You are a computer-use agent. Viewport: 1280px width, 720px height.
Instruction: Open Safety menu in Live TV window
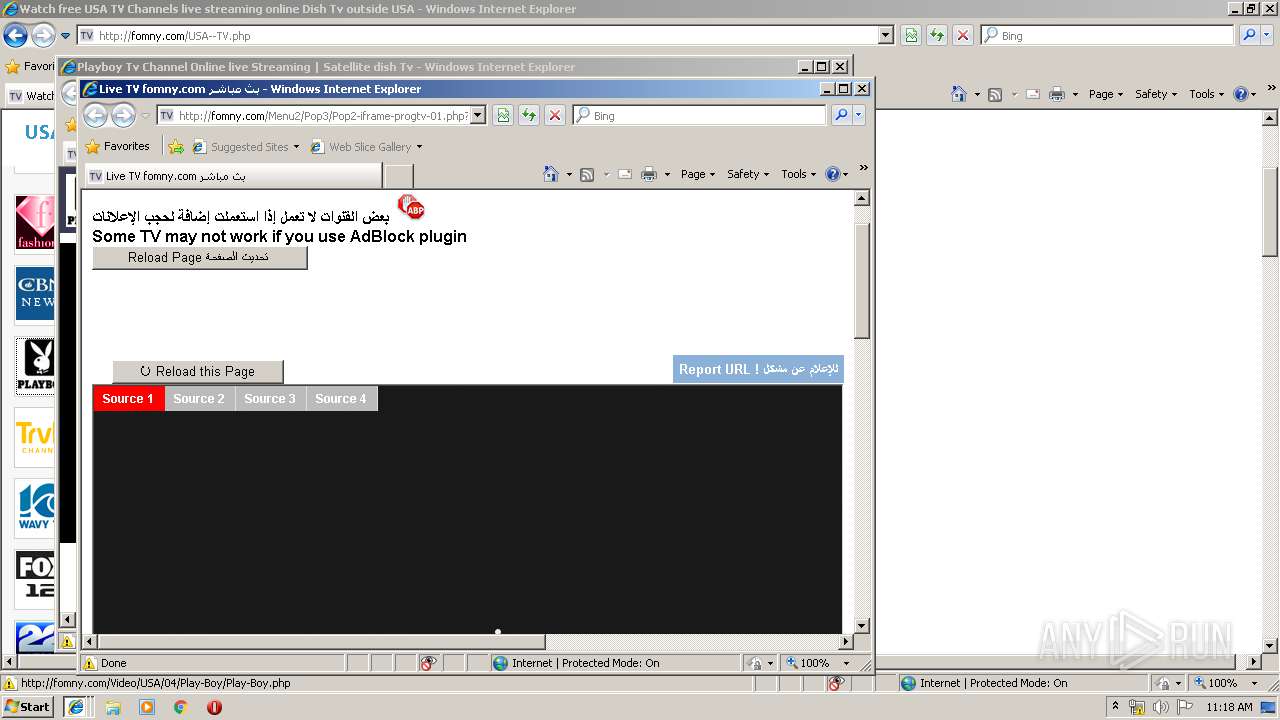pyautogui.click(x=748, y=174)
